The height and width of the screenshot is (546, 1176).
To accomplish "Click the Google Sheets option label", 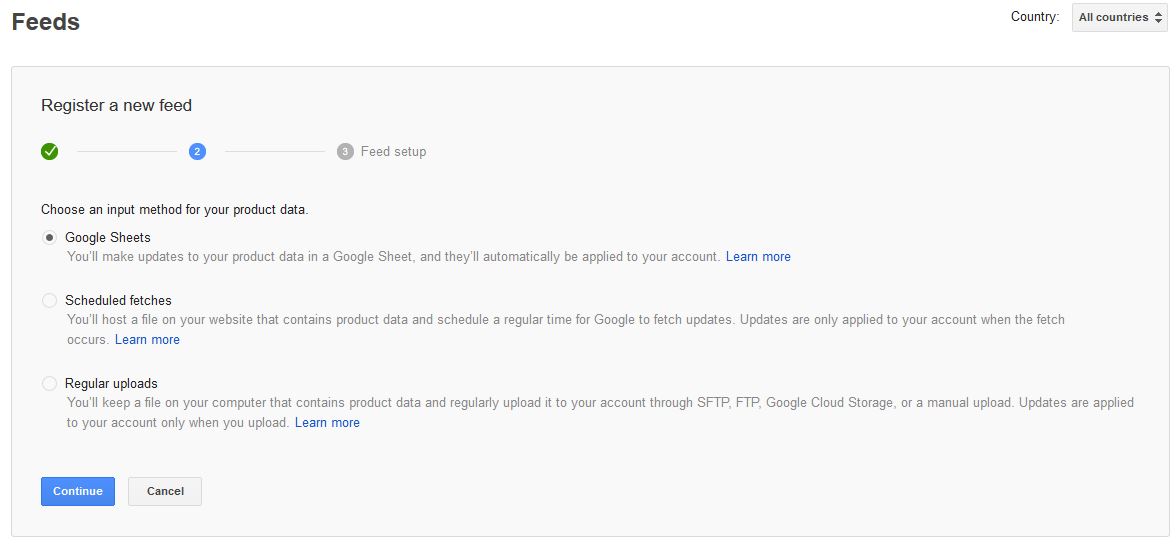I will pos(108,238).
